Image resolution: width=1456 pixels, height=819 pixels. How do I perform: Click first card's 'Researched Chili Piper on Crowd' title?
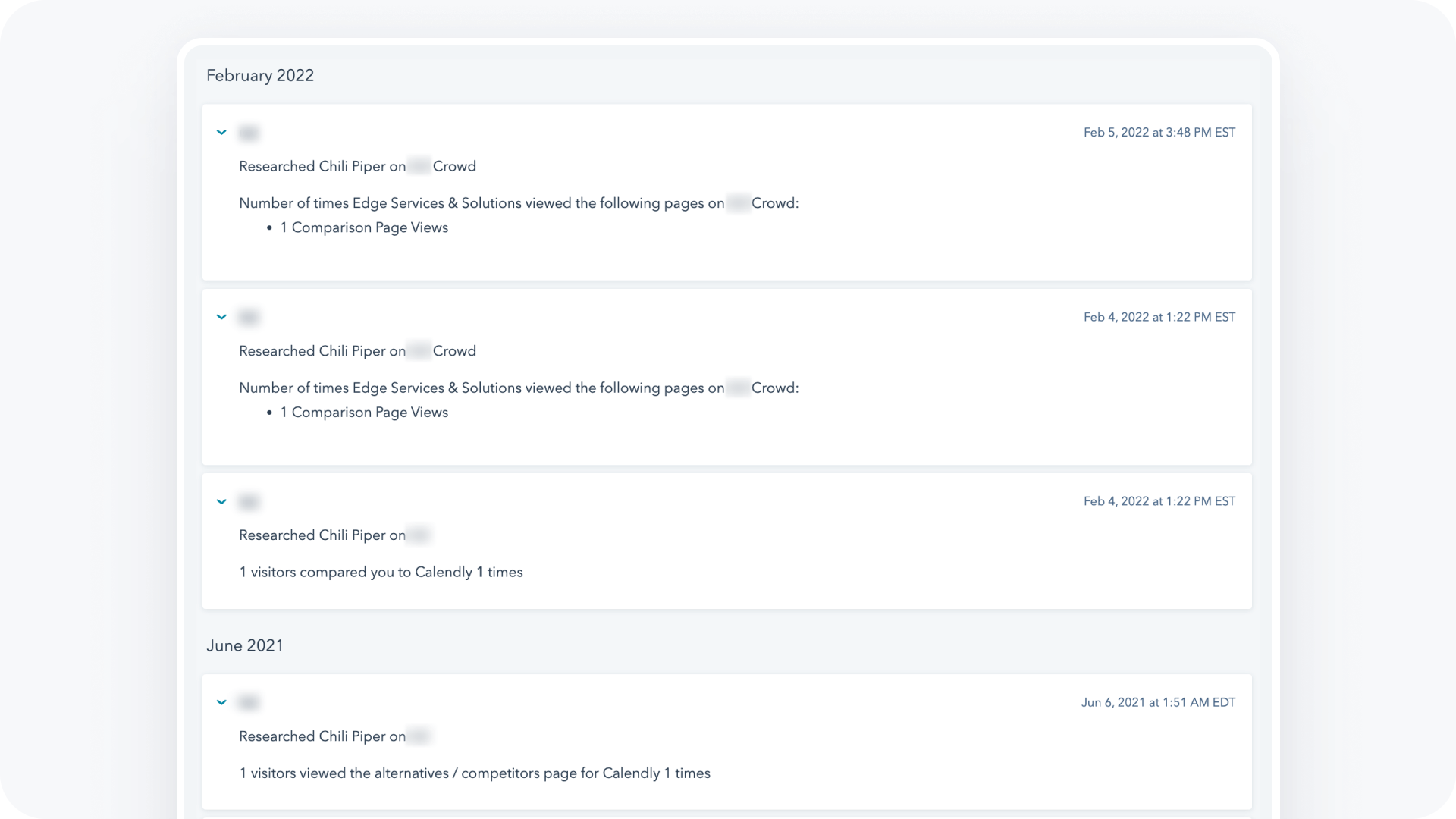pyautogui.click(x=357, y=167)
